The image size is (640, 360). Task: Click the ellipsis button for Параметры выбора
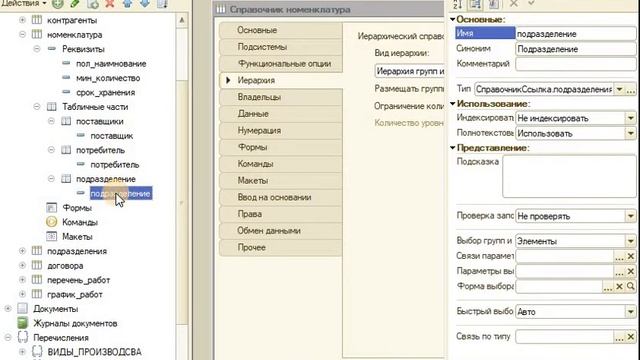pyautogui.click(x=619, y=271)
